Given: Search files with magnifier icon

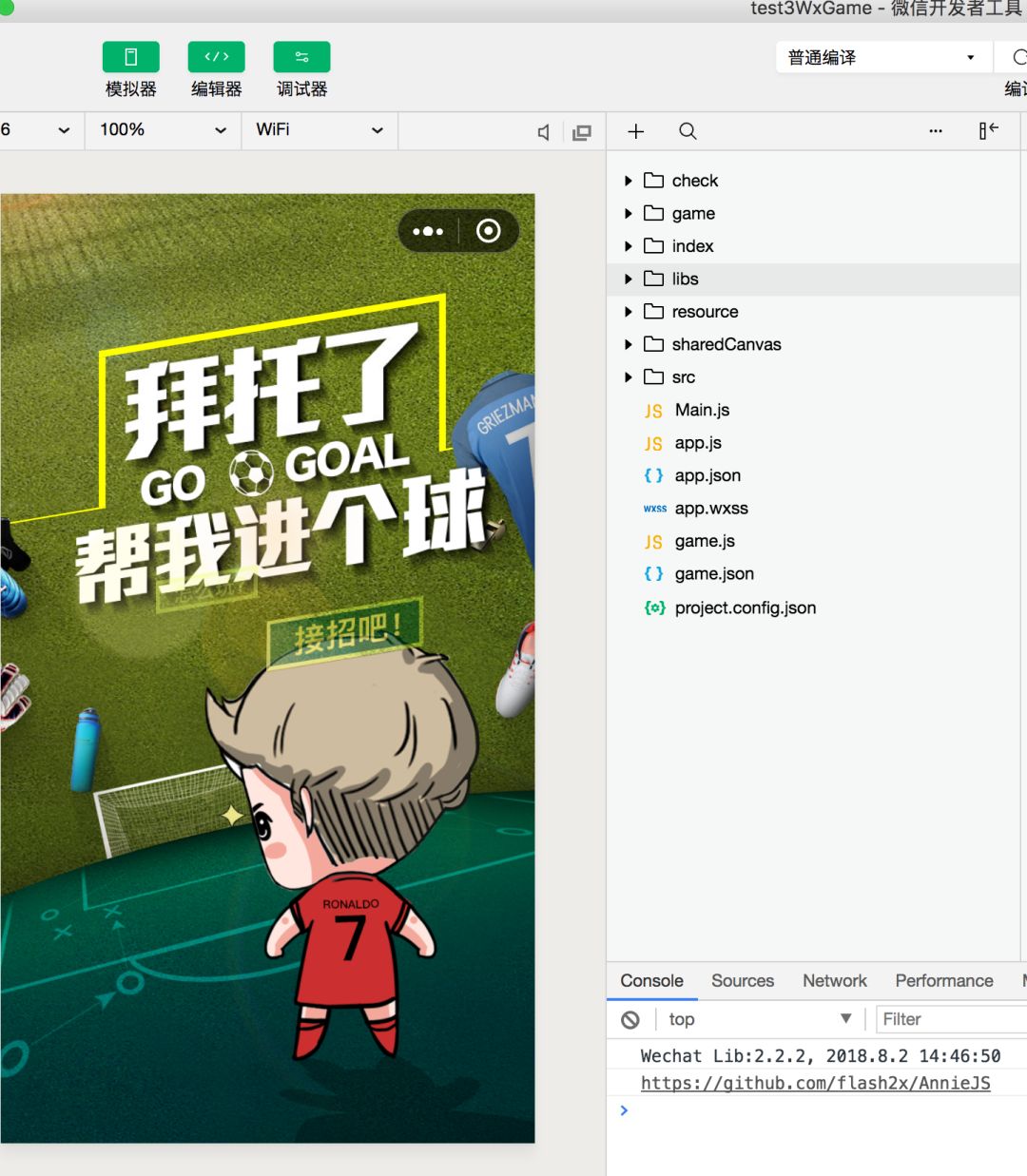Looking at the screenshot, I should tap(688, 131).
